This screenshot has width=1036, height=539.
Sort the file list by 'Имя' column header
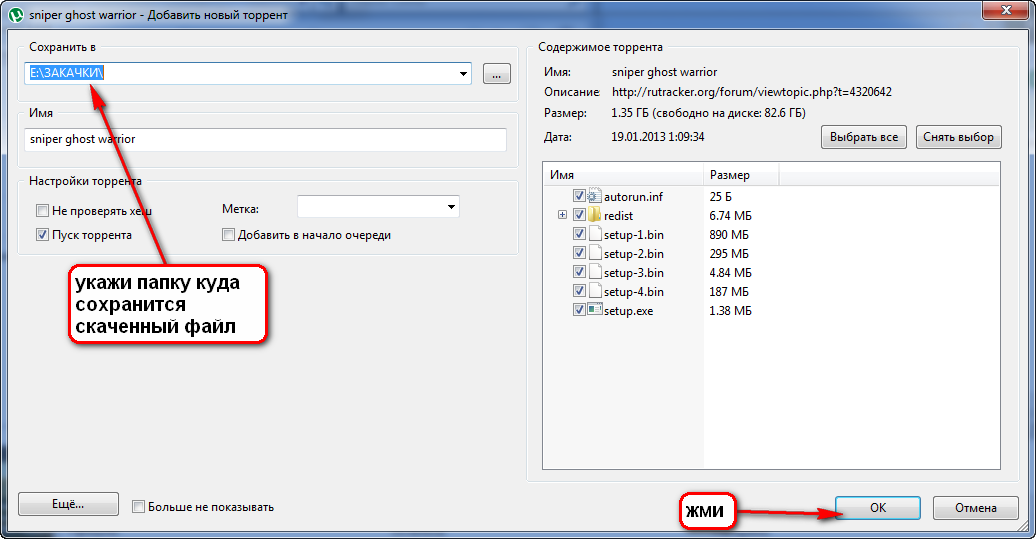click(x=623, y=175)
